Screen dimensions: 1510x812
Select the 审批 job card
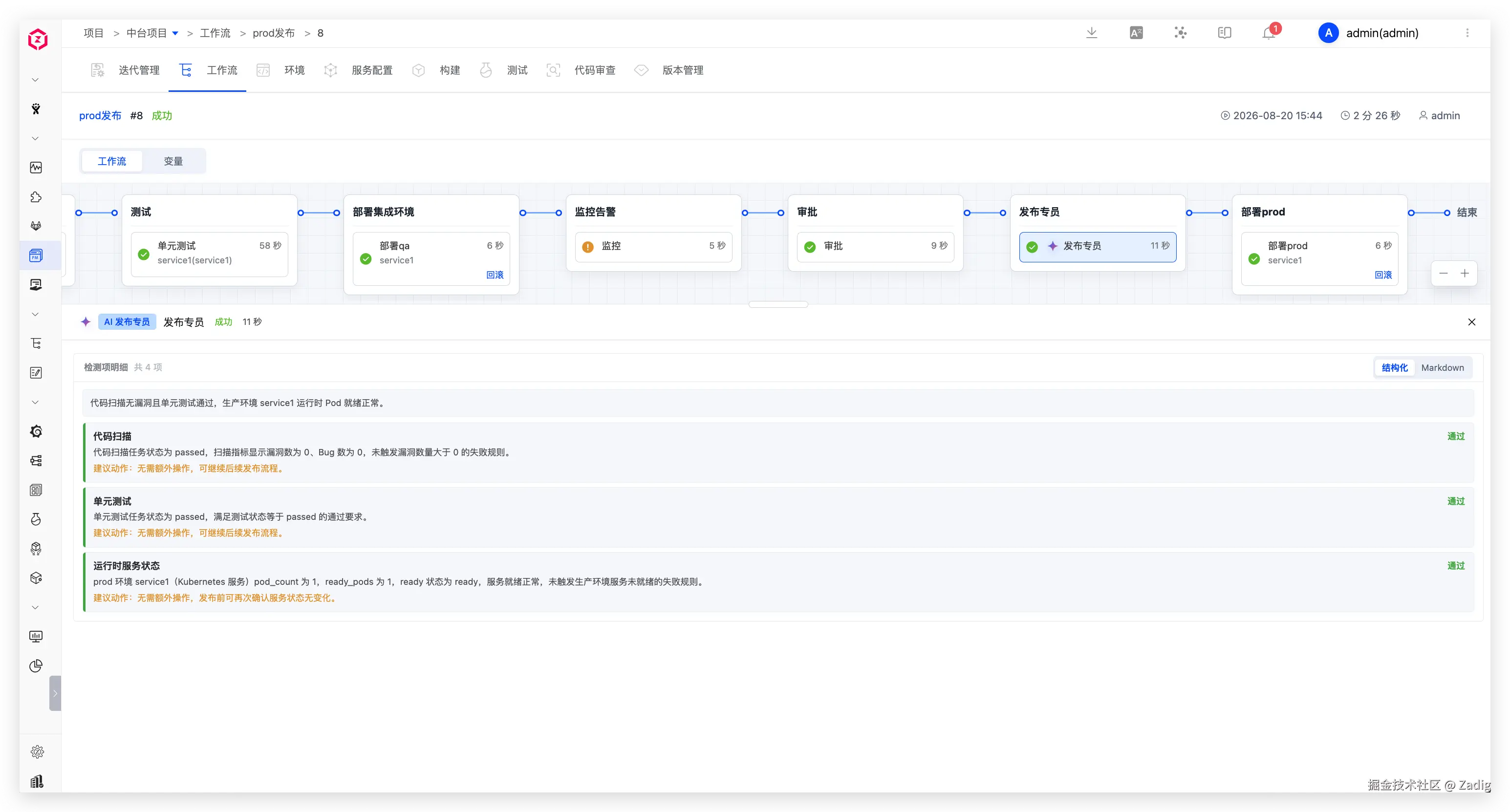[x=875, y=247]
